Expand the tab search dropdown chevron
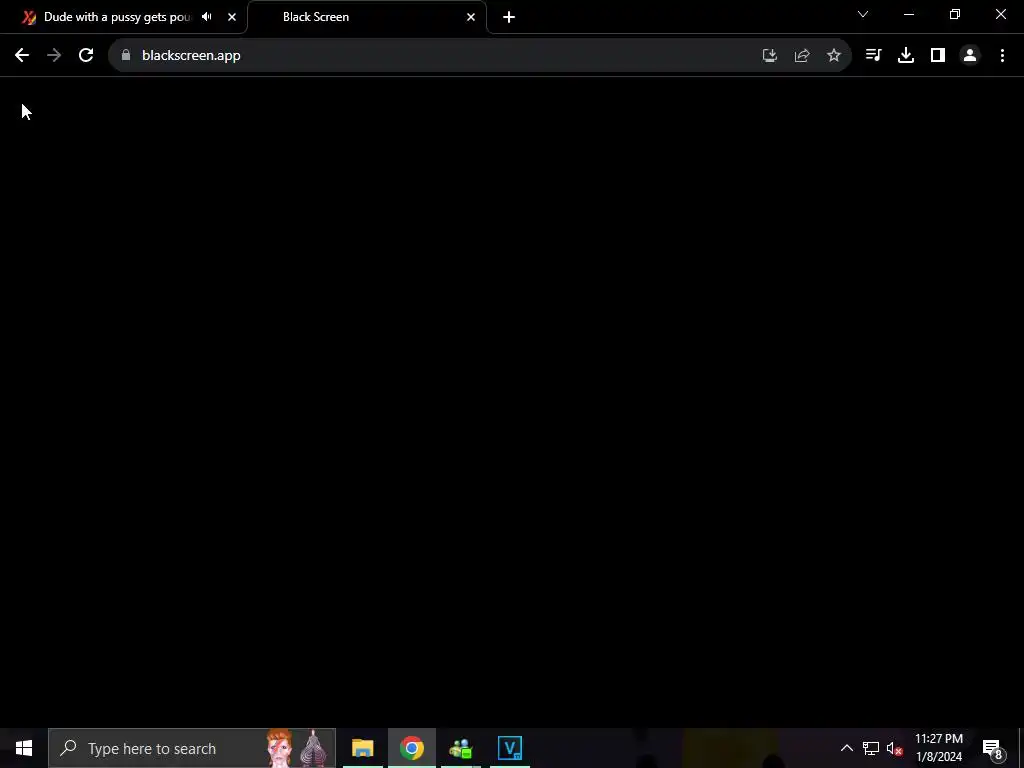Image resolution: width=1024 pixels, height=768 pixels. (x=863, y=14)
